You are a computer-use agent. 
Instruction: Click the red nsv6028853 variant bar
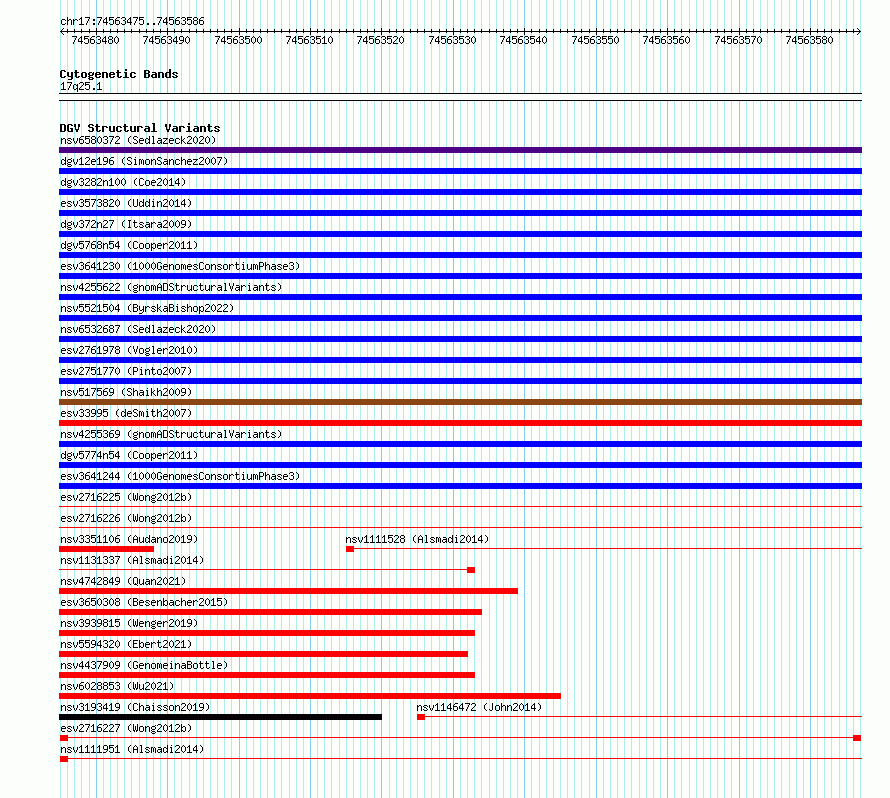310,696
